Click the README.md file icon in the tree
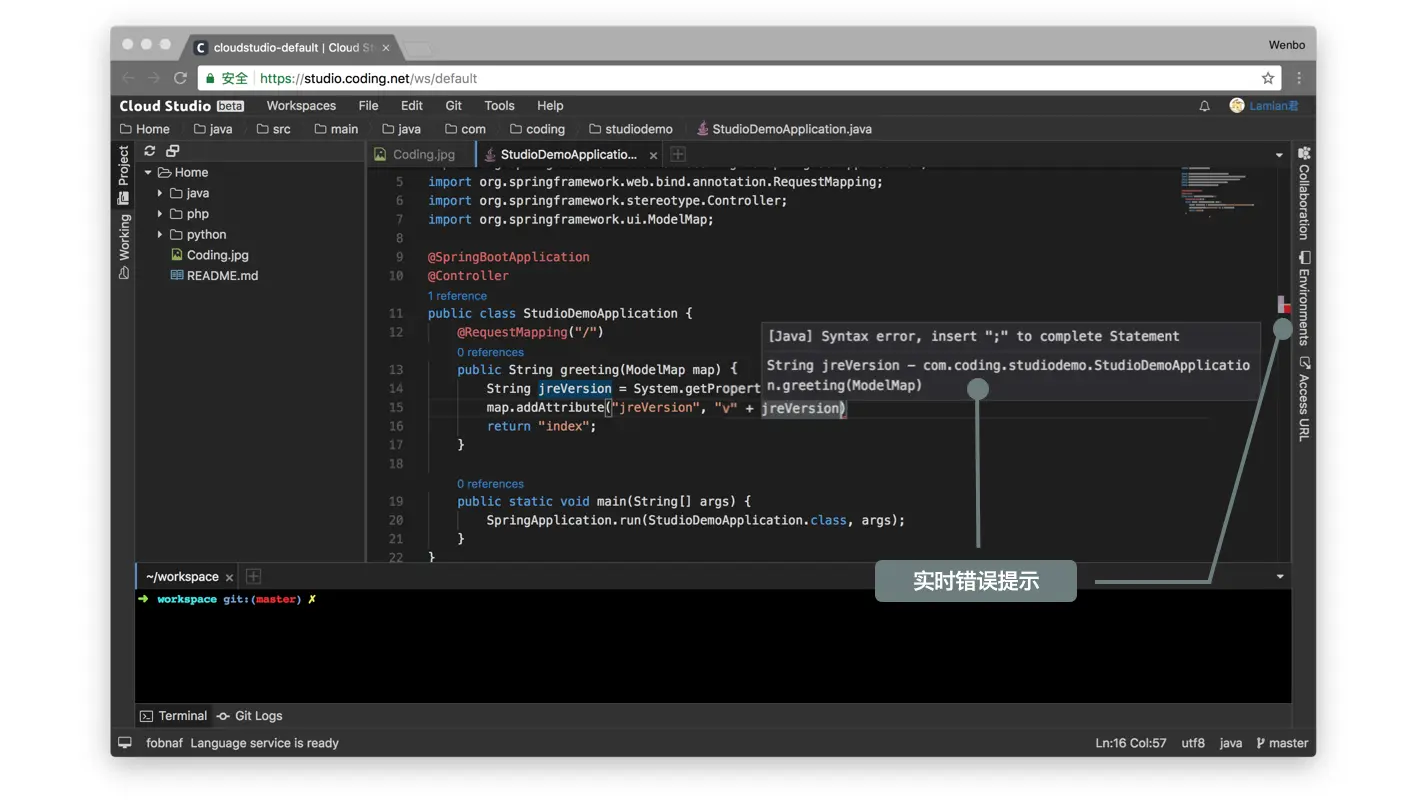Screen dimensions: 1426x800 click(177, 276)
